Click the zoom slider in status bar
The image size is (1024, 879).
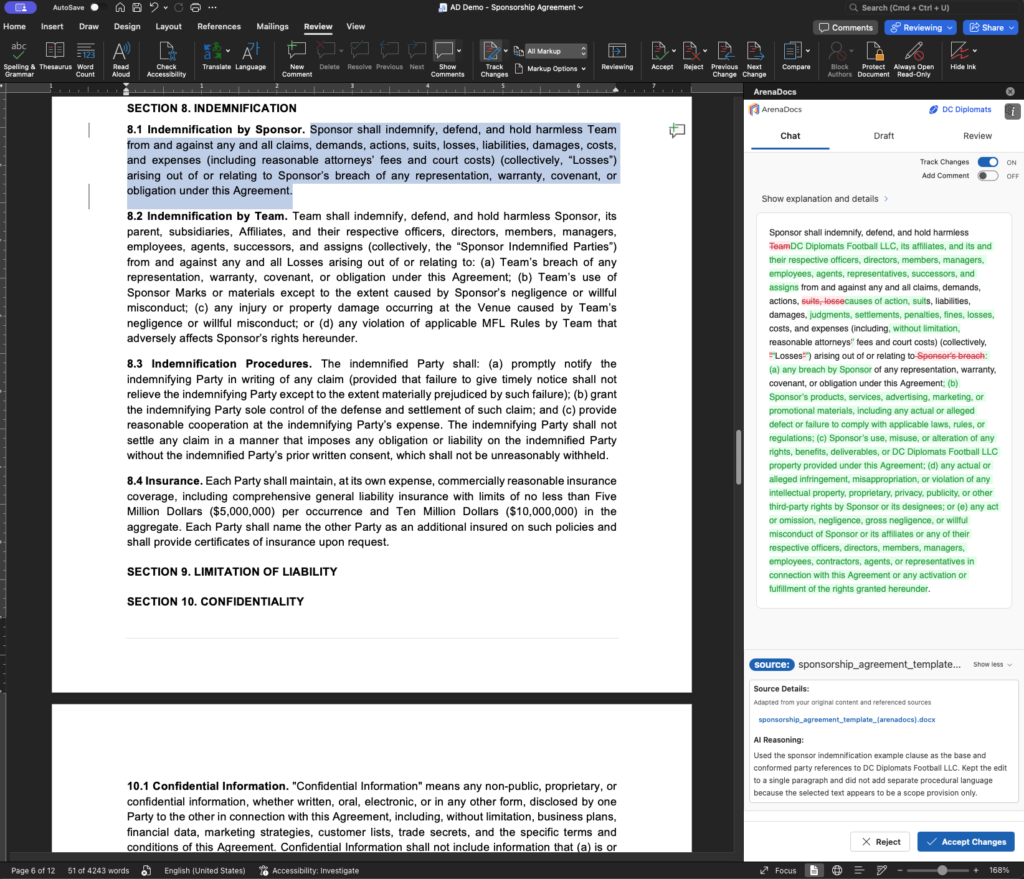coord(941,870)
